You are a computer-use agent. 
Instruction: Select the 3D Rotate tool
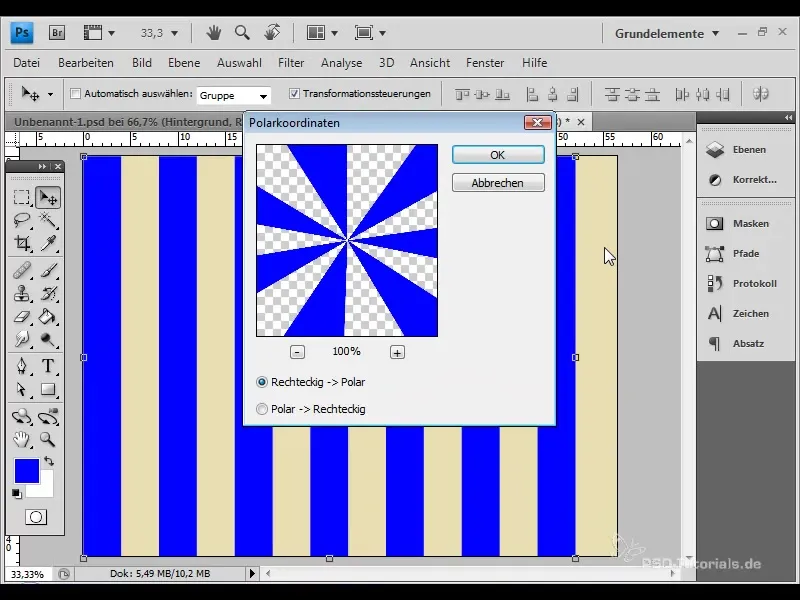(21, 416)
